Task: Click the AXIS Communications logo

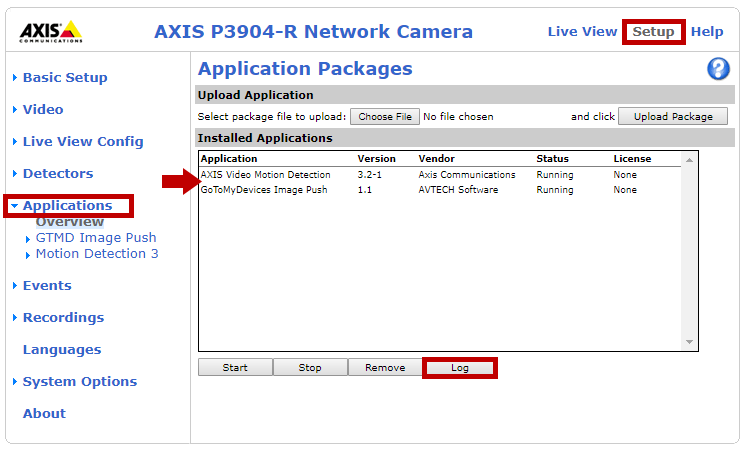Action: (50, 32)
